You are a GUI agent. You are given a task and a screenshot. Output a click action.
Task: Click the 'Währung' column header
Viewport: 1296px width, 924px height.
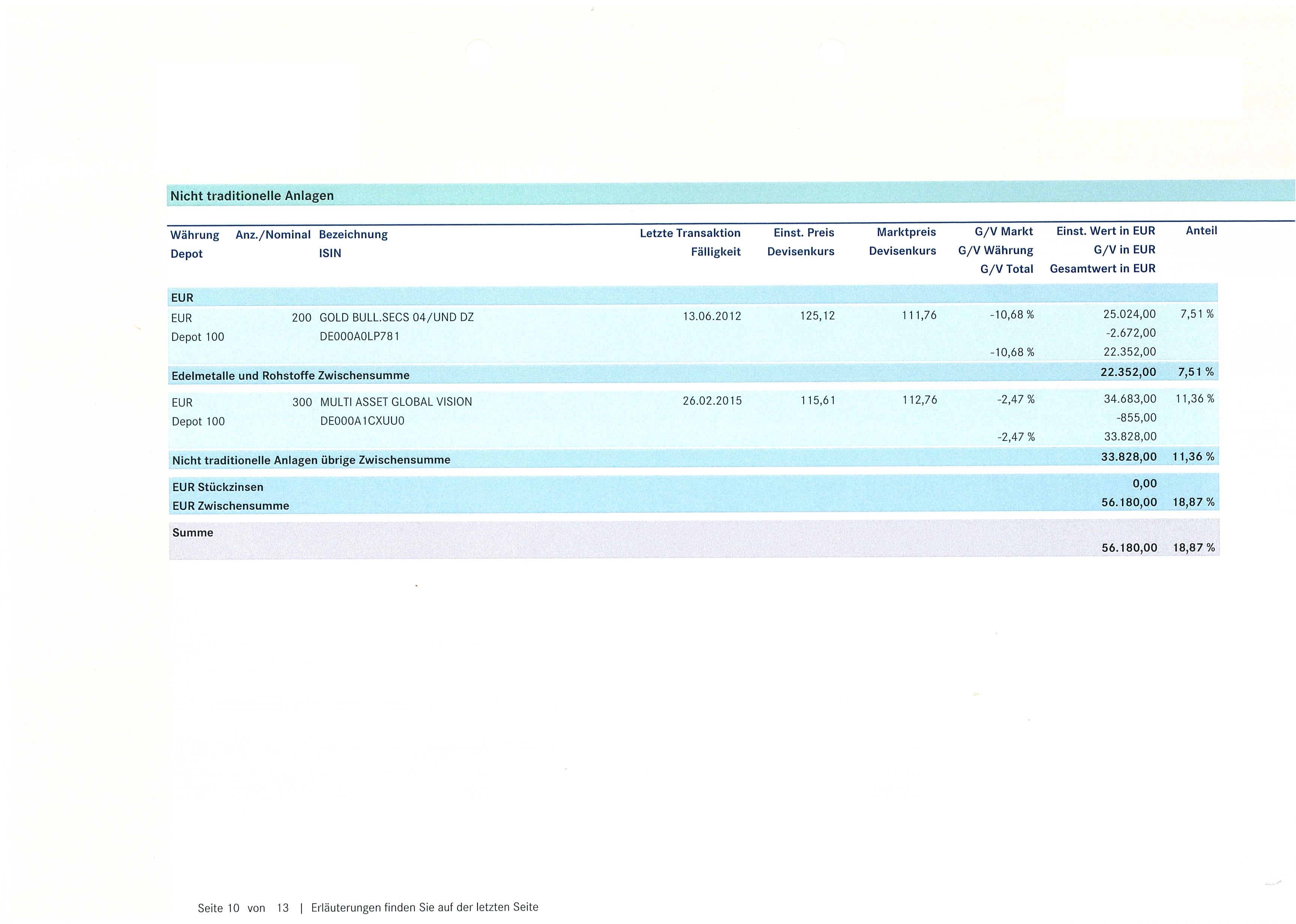[195, 235]
